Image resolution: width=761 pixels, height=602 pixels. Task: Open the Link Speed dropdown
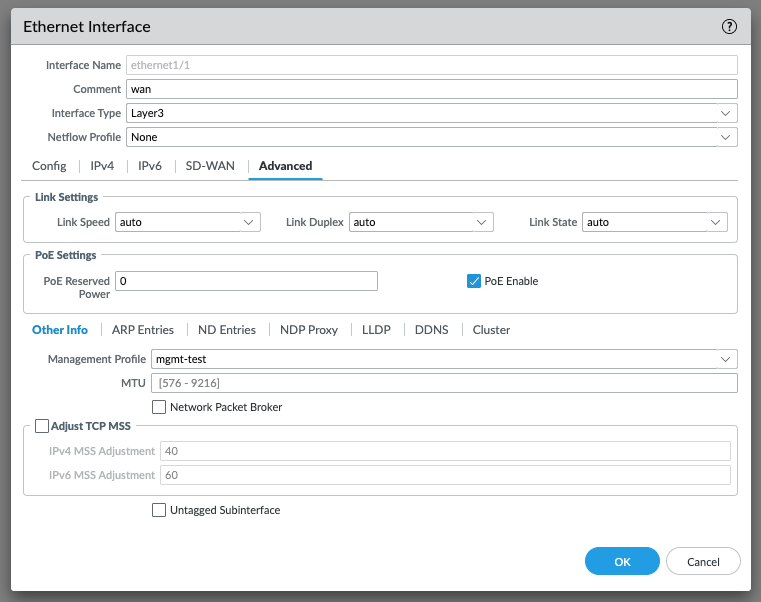click(188, 222)
